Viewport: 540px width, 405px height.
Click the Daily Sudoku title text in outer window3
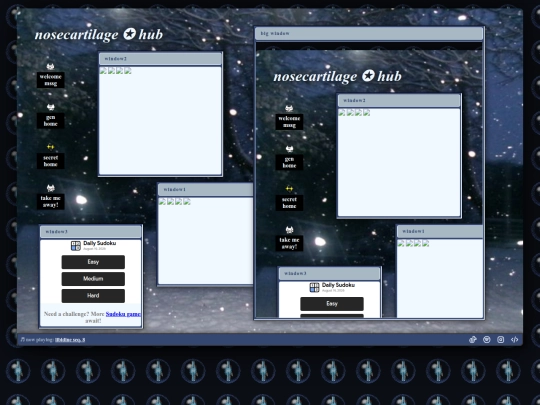coord(100,243)
